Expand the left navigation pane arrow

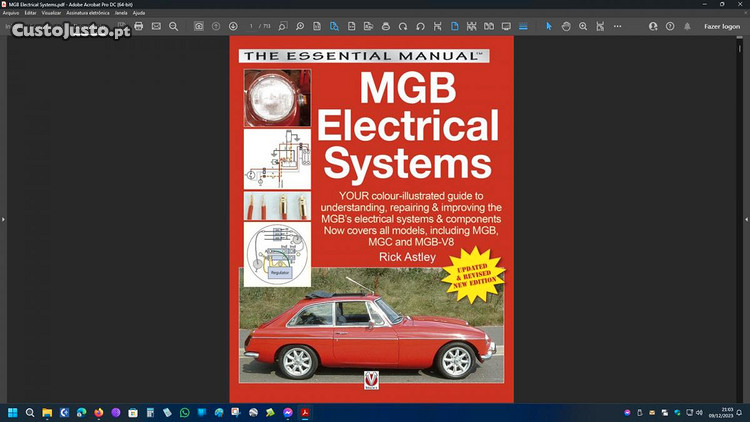point(4,219)
